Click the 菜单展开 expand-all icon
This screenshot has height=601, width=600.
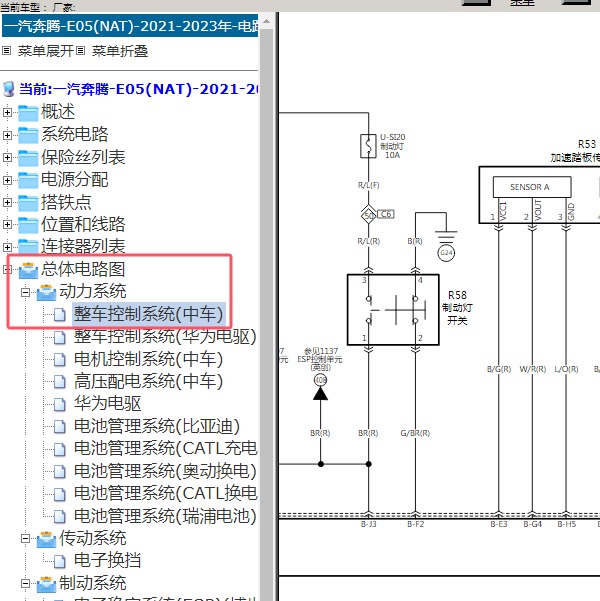(7, 51)
